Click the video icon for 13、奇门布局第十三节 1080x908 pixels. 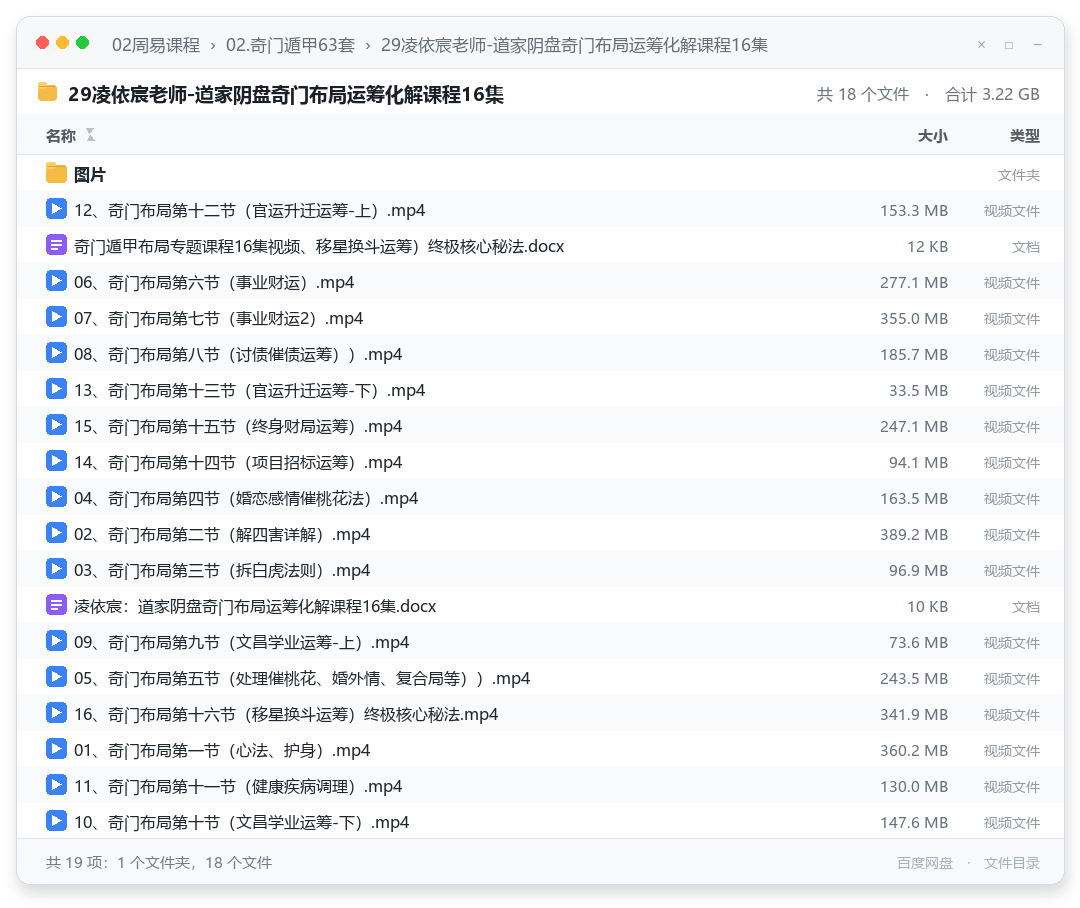[x=56, y=389]
